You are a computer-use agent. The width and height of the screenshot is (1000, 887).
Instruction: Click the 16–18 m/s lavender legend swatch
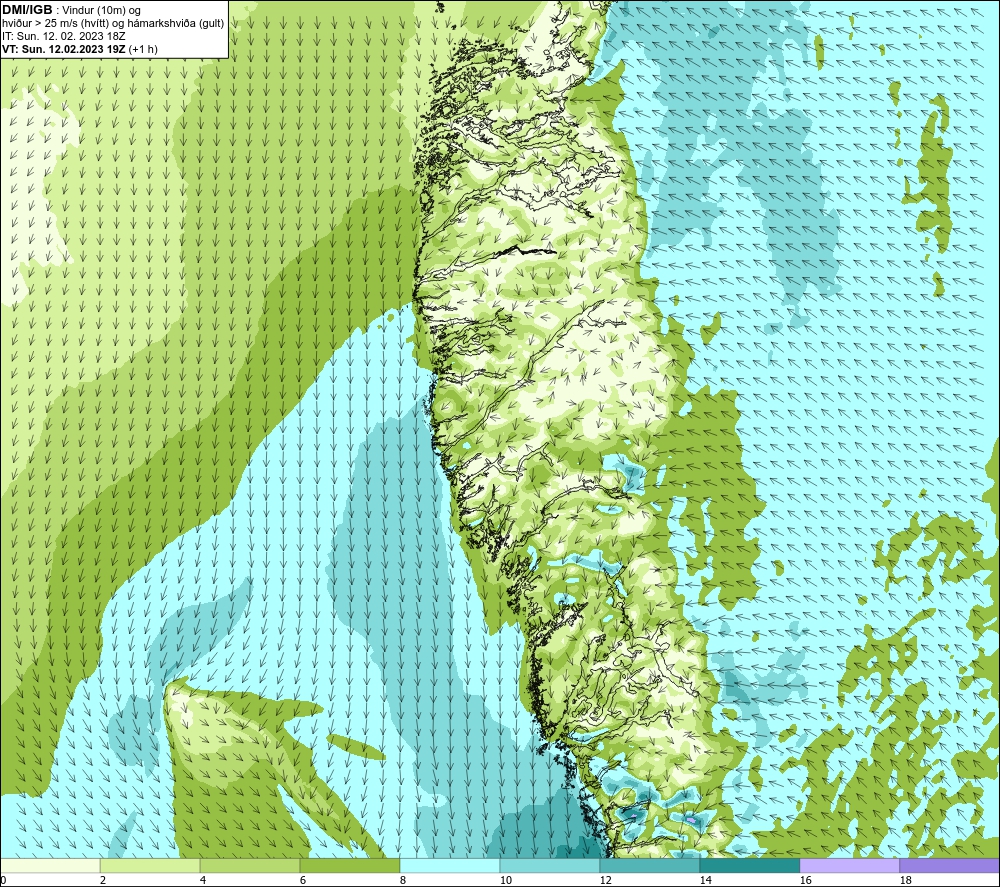[x=849, y=865]
